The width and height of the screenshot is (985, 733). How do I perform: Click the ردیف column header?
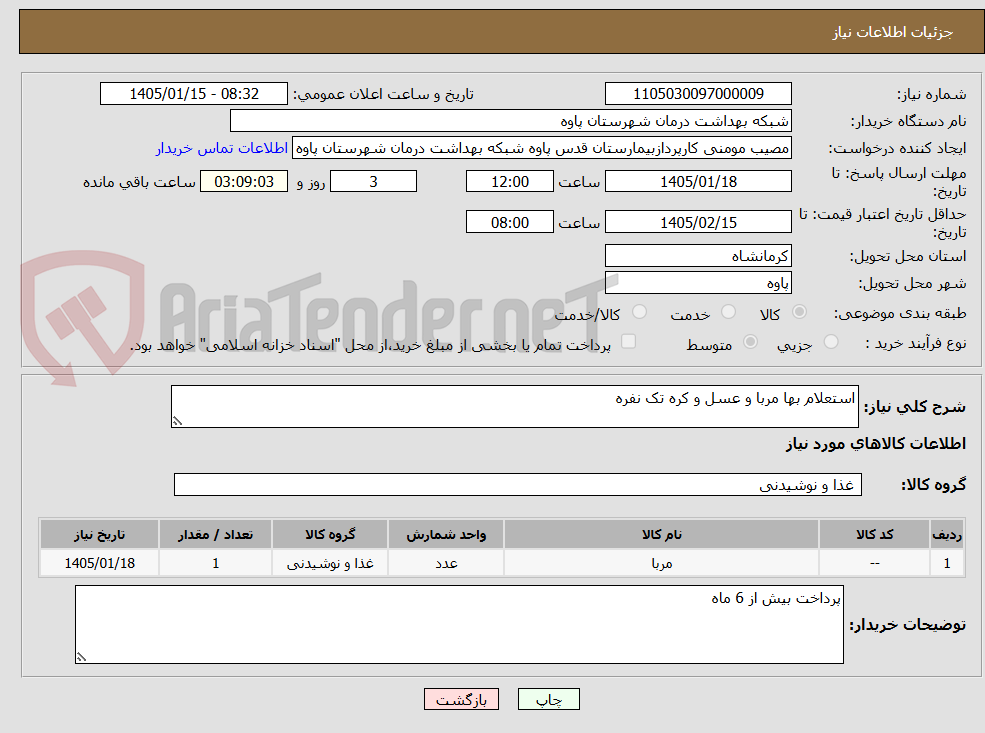click(947, 535)
